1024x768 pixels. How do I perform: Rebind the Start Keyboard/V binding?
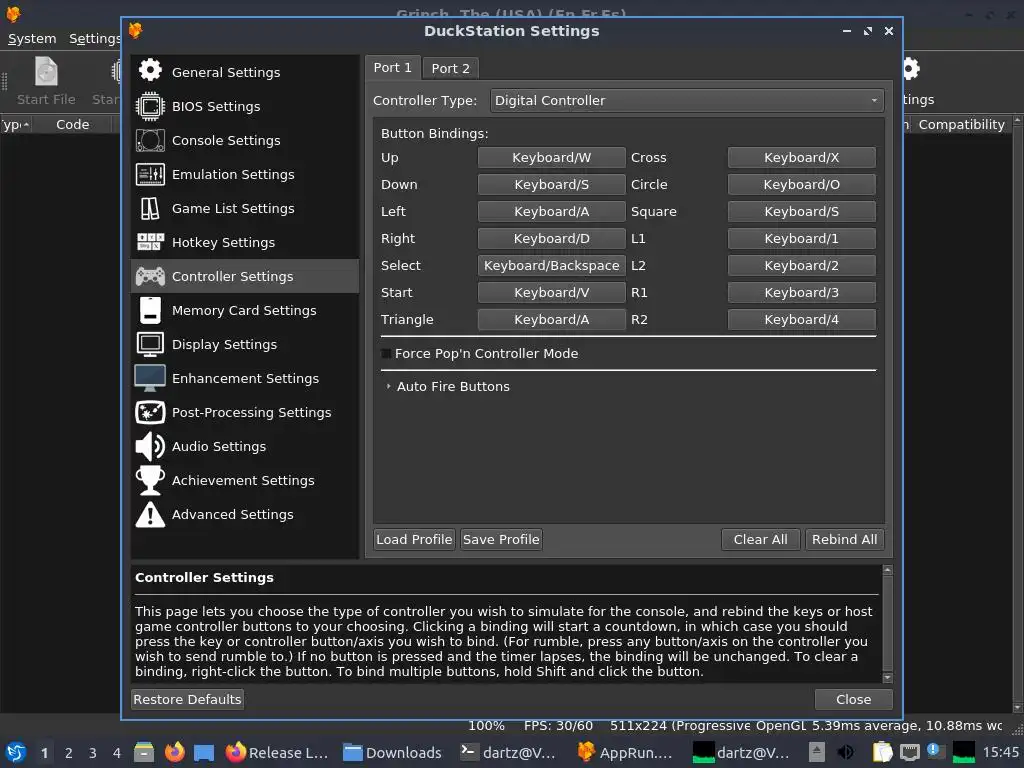[551, 293]
